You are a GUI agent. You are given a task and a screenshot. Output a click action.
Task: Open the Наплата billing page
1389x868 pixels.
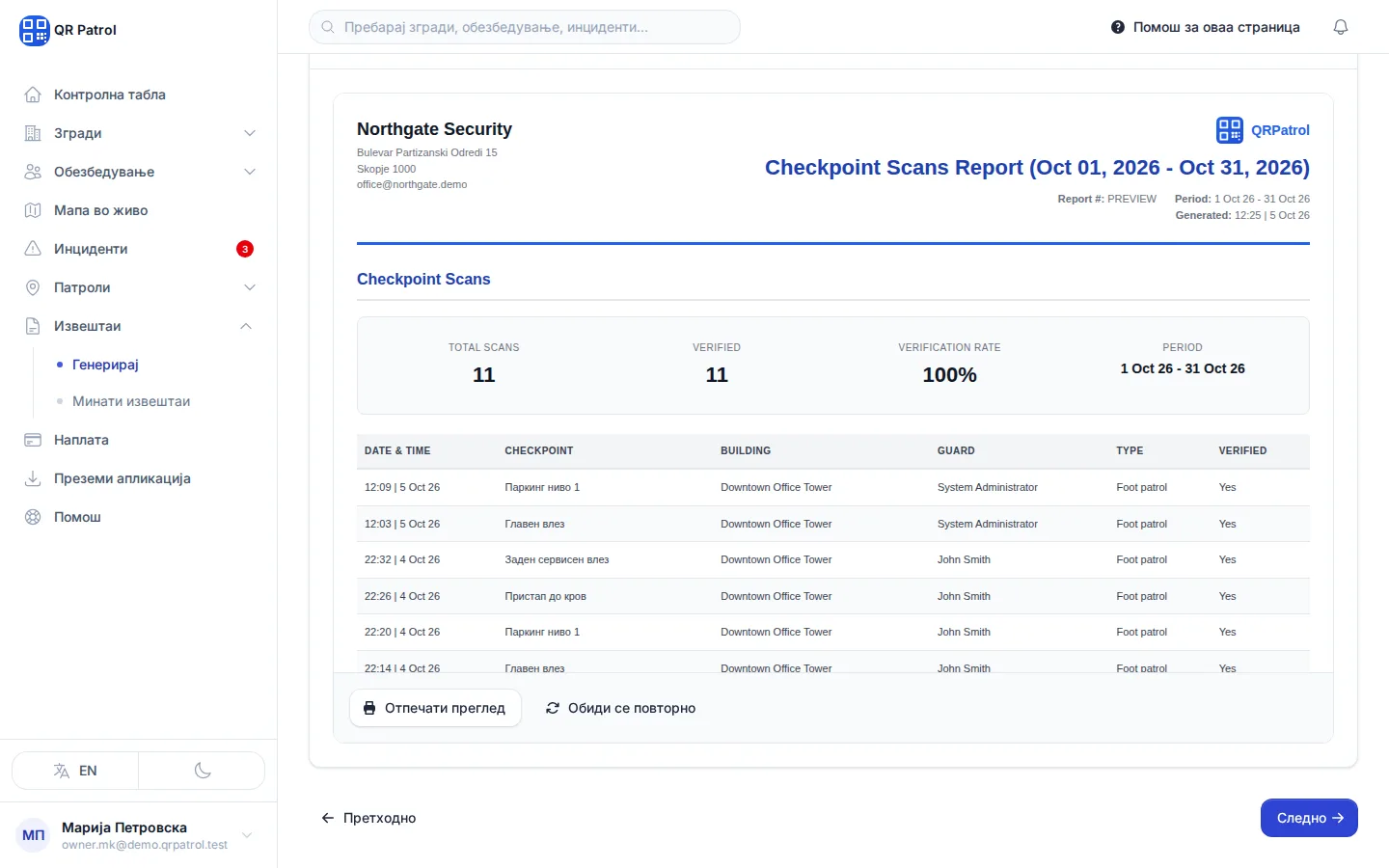(140, 440)
